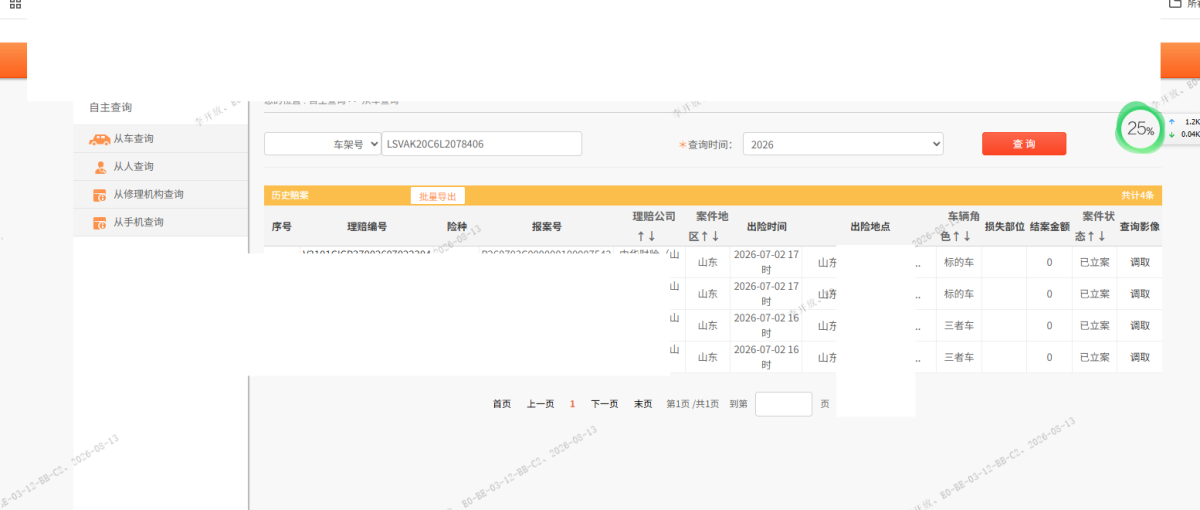The image size is (1200, 510).
Task: Focus the VIN field containing LSVAK20C6L2078406
Action: coord(482,144)
